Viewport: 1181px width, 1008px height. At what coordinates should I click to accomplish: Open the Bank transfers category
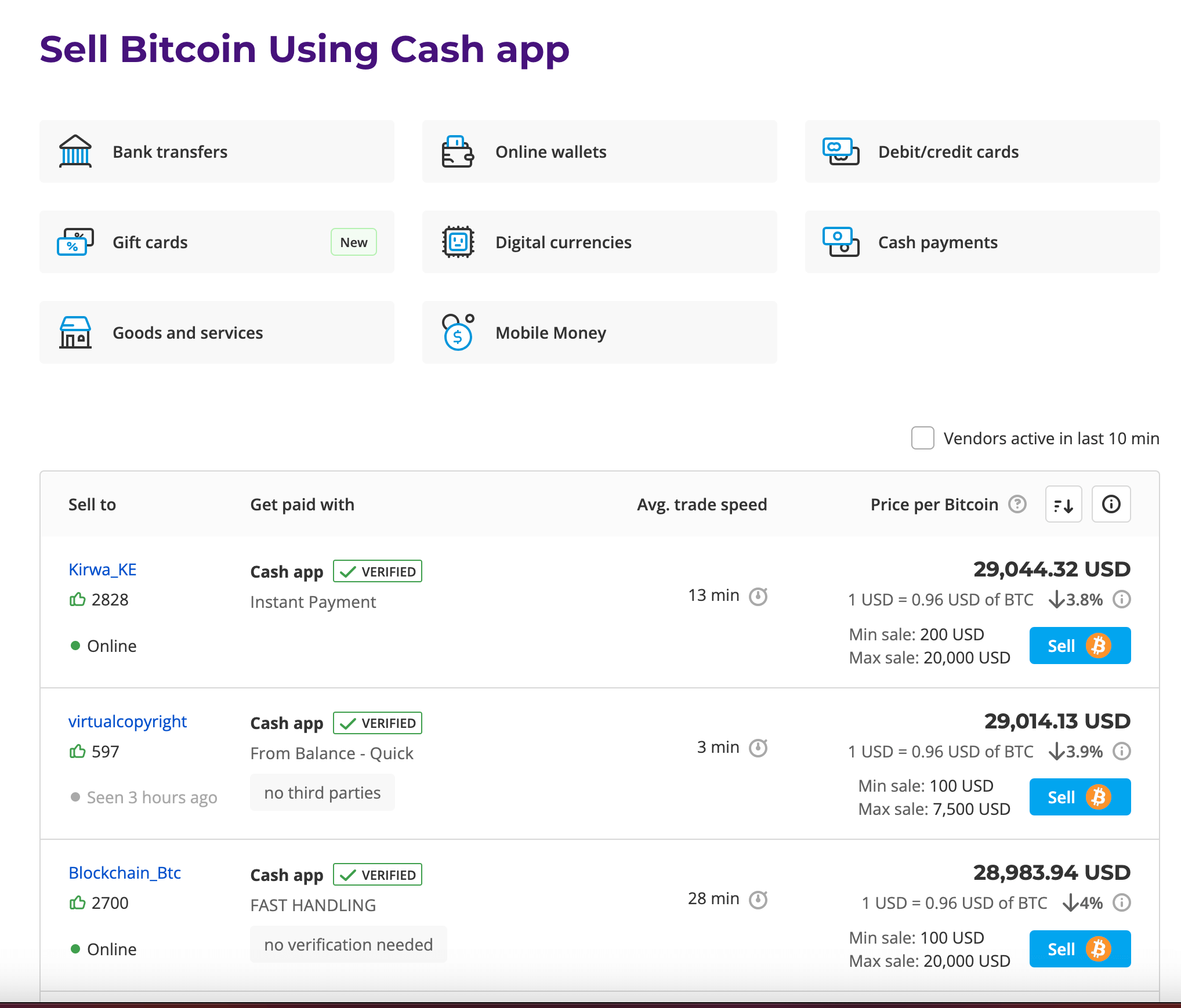pos(217,151)
